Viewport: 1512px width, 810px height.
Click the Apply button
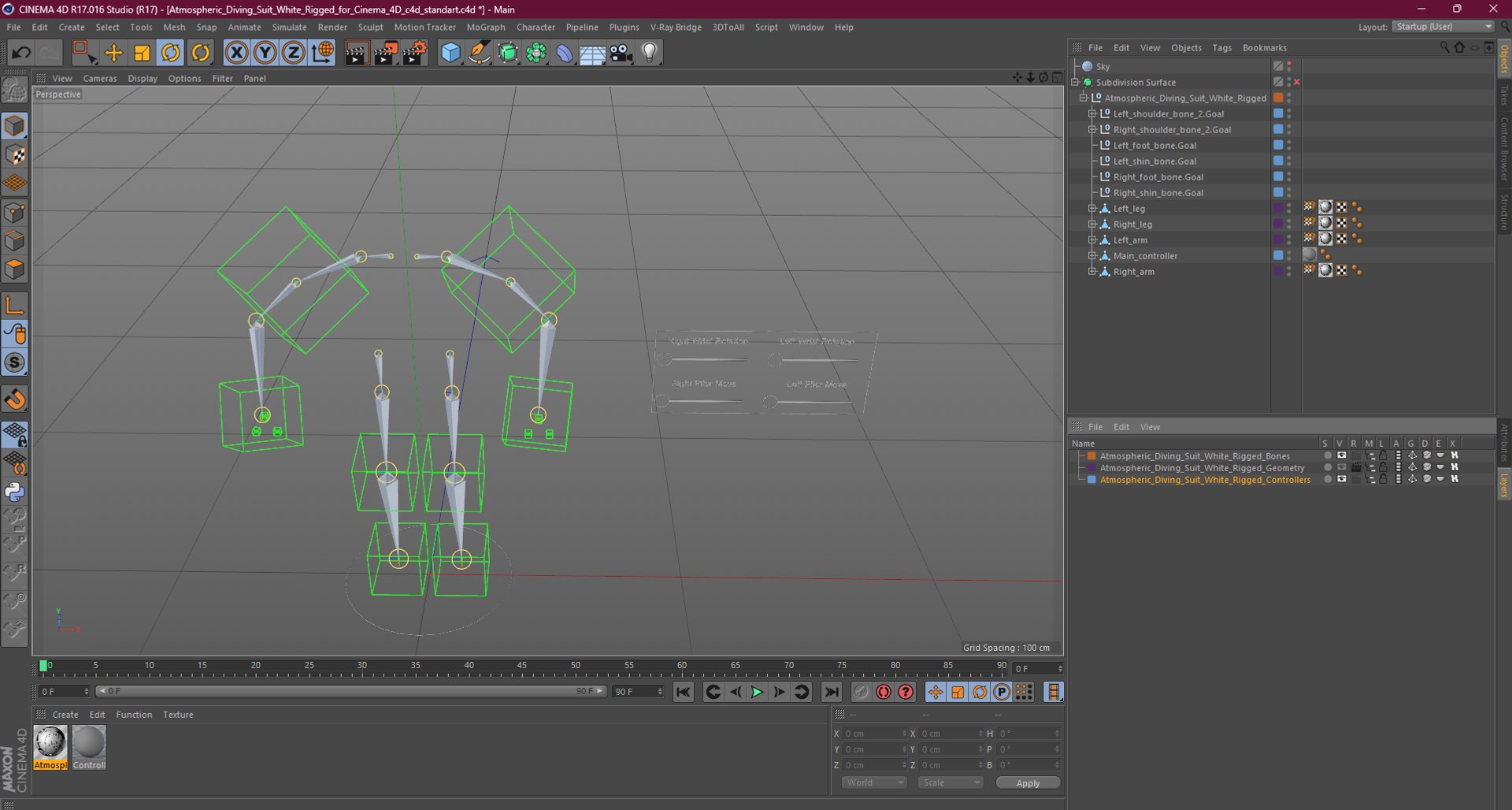pyautogui.click(x=1028, y=782)
